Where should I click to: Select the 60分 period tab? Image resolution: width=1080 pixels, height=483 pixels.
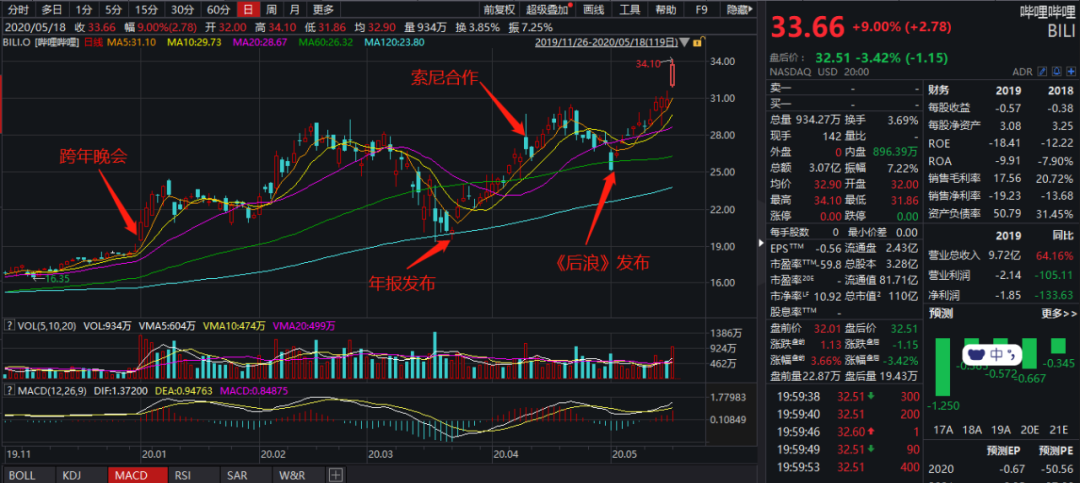point(218,10)
